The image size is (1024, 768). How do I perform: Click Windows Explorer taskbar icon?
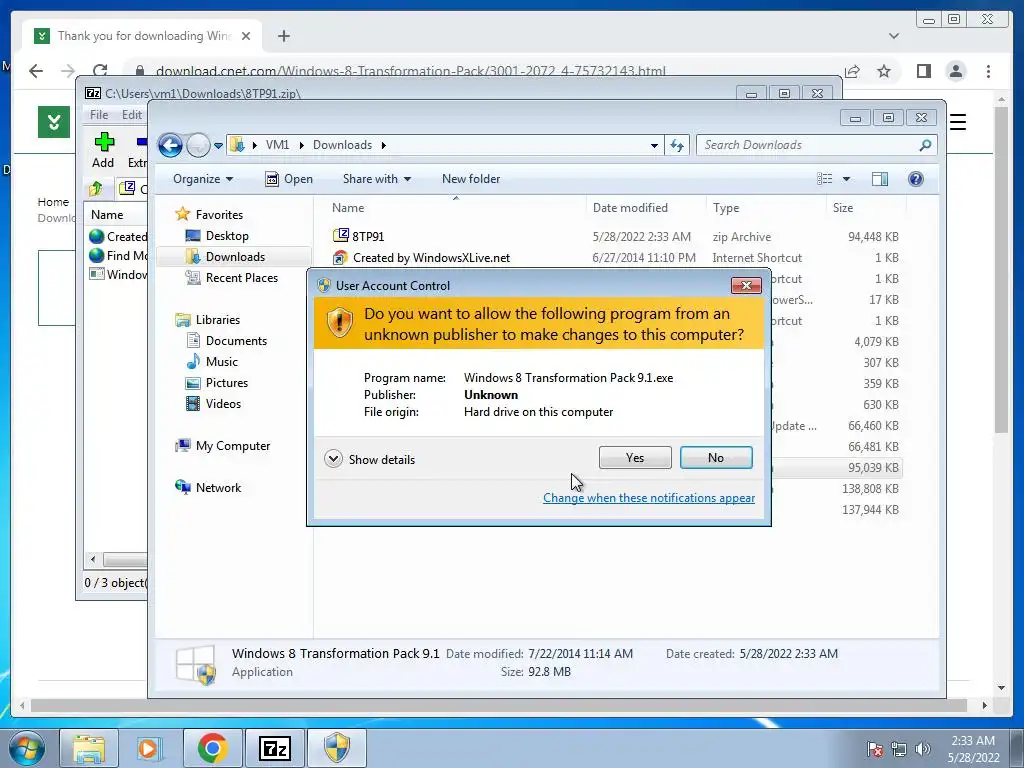click(88, 748)
